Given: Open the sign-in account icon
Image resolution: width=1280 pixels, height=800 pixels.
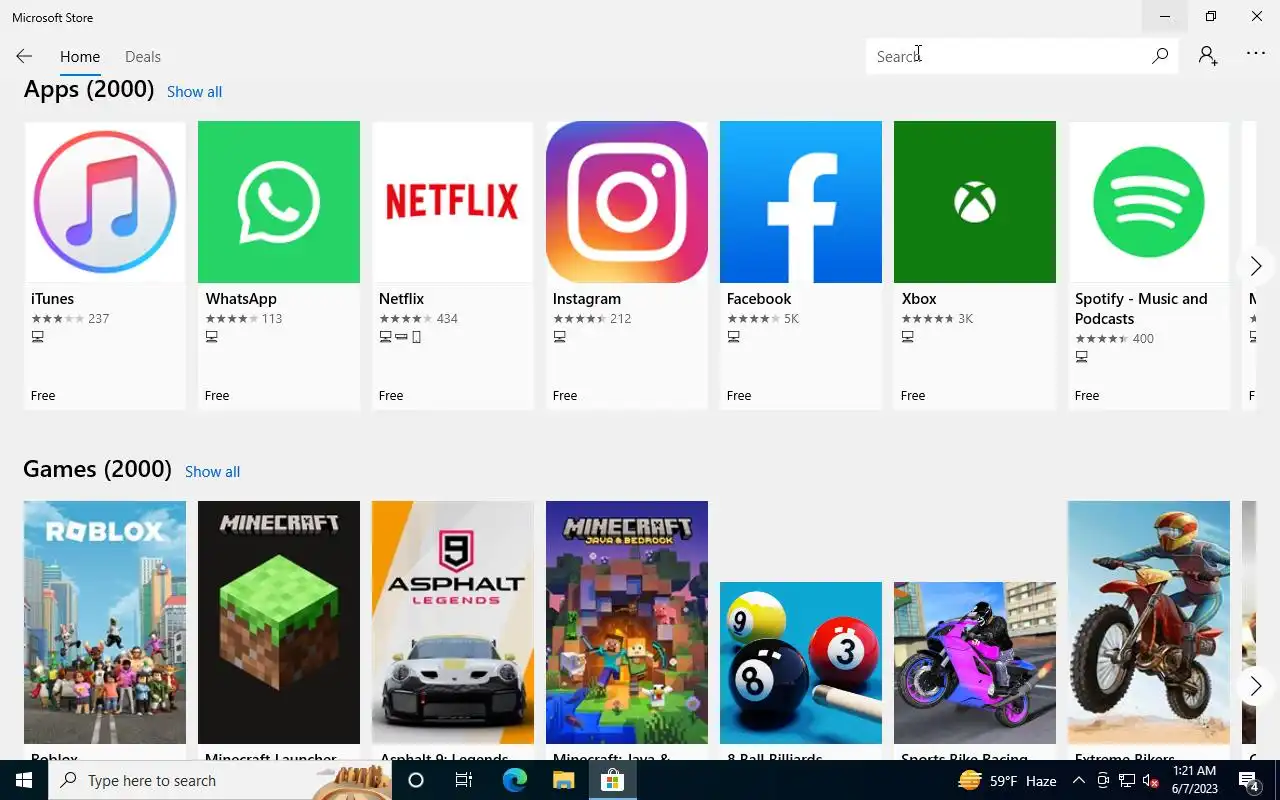Looking at the screenshot, I should coord(1208,56).
